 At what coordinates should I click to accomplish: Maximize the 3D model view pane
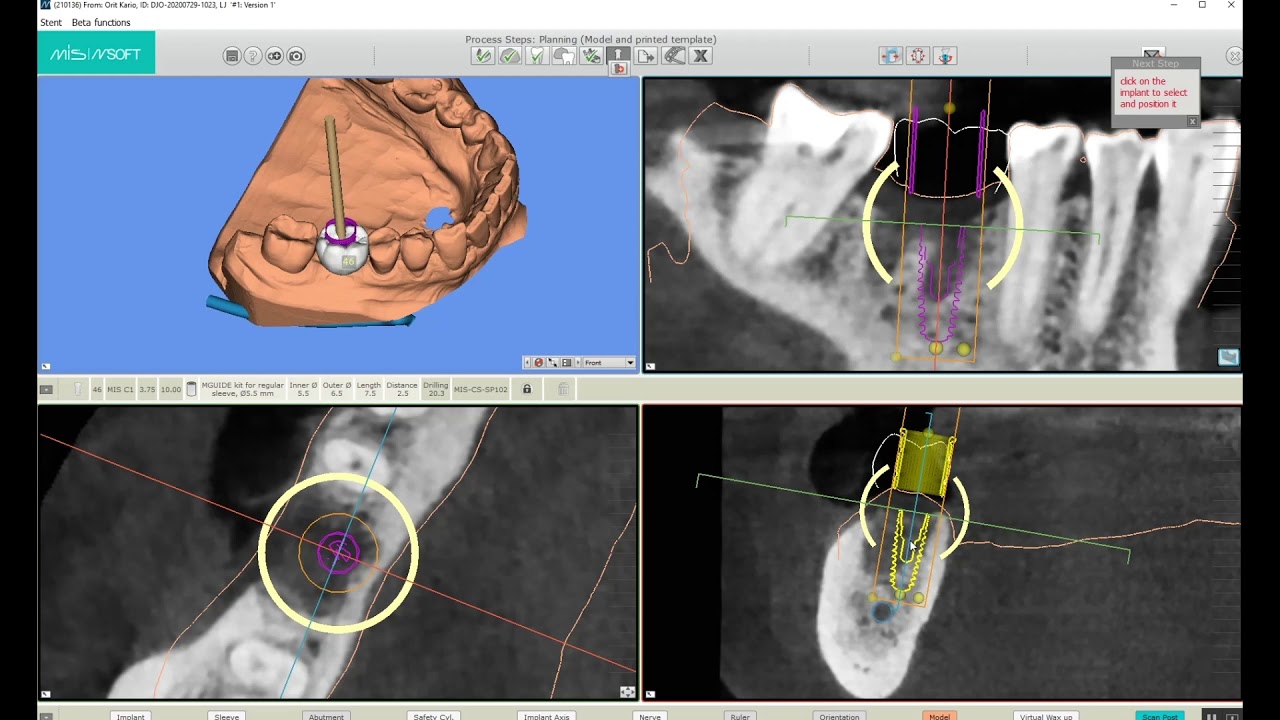point(45,366)
